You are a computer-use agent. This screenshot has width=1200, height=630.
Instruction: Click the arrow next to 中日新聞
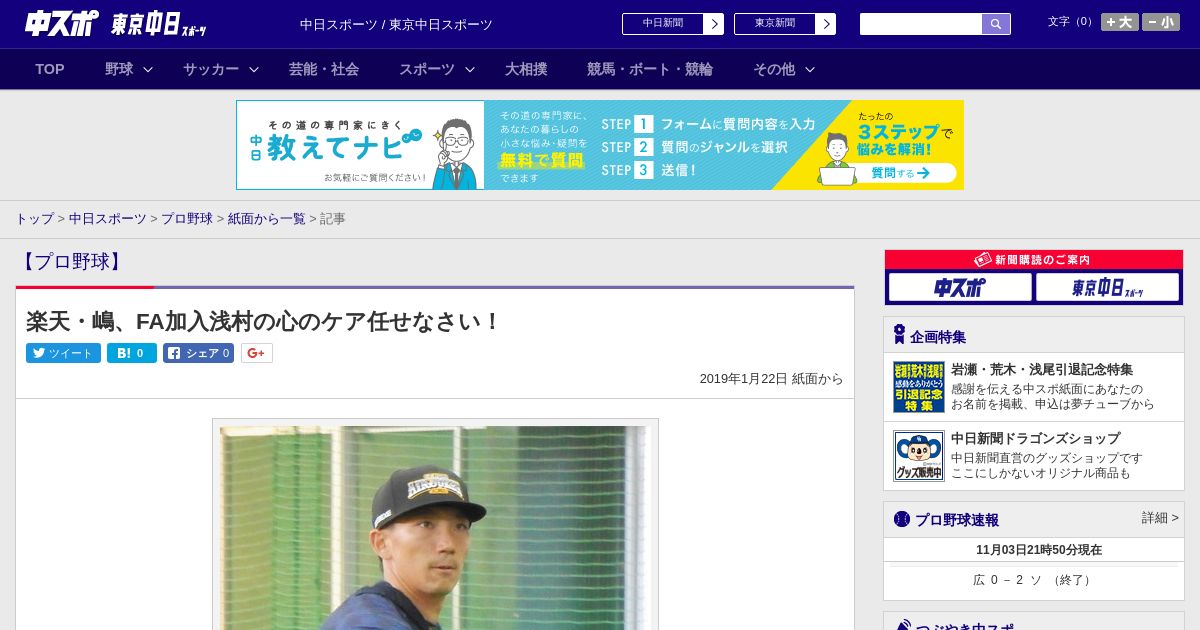(x=714, y=24)
